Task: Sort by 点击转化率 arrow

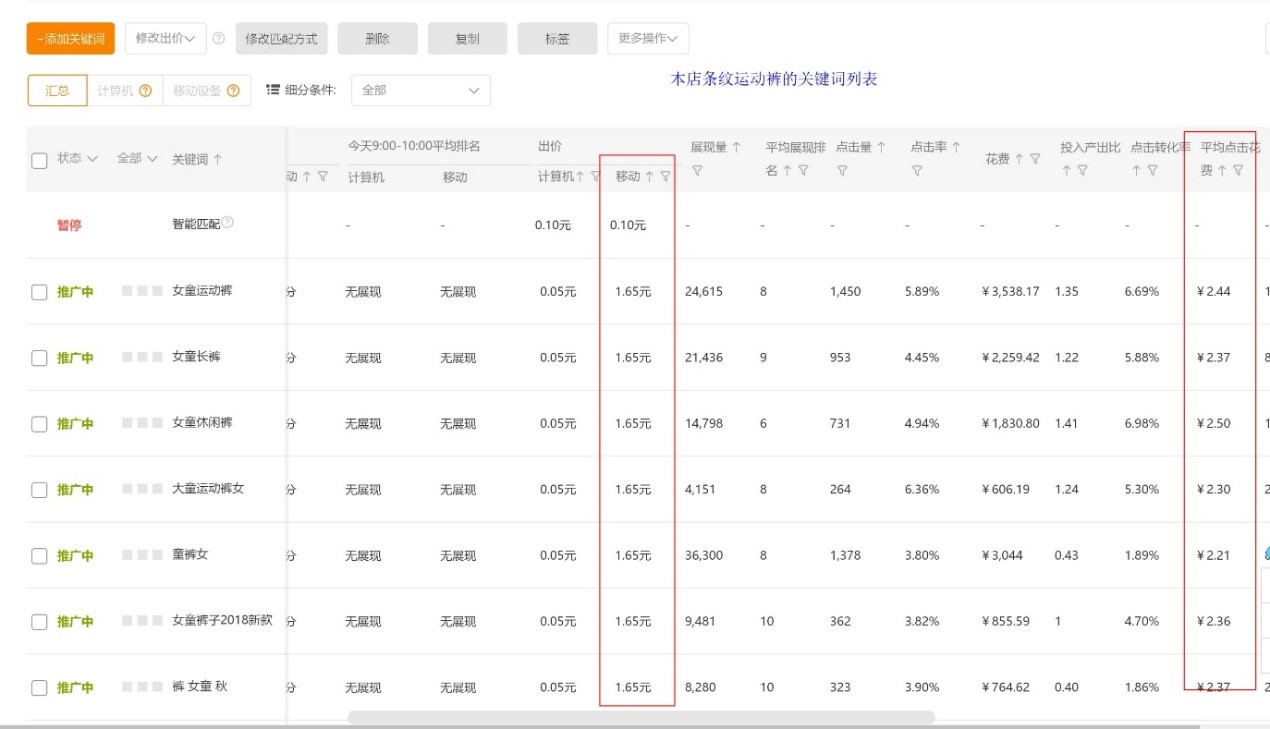Action: [1137, 171]
